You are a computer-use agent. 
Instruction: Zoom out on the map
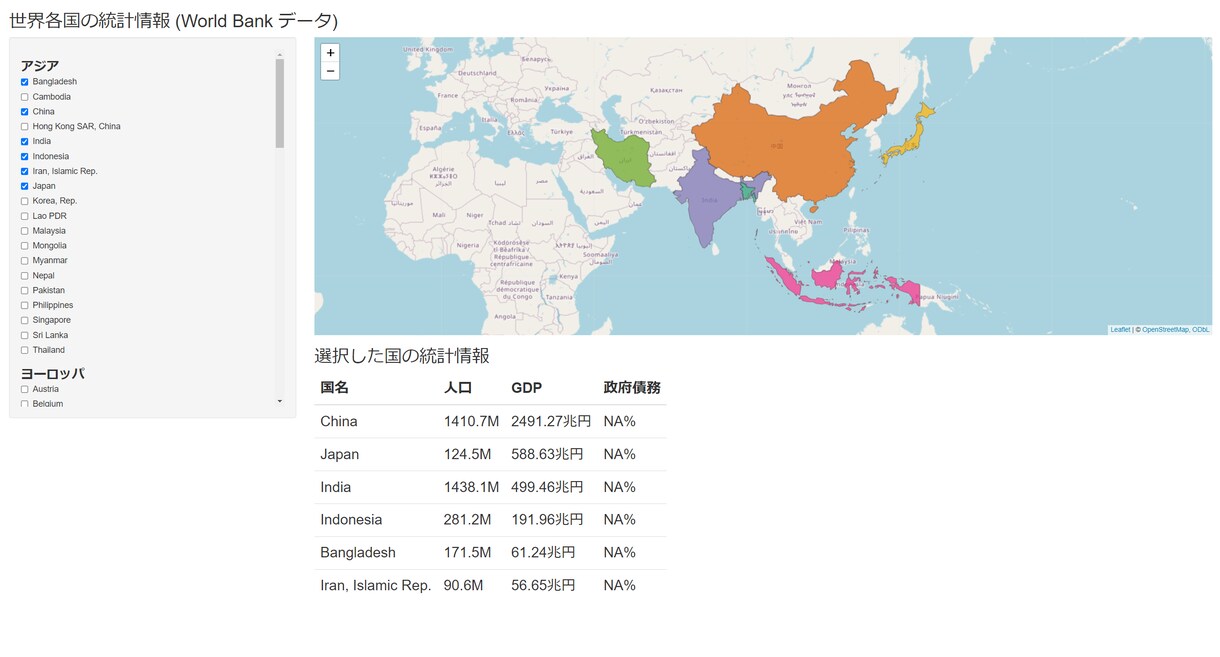(330, 71)
